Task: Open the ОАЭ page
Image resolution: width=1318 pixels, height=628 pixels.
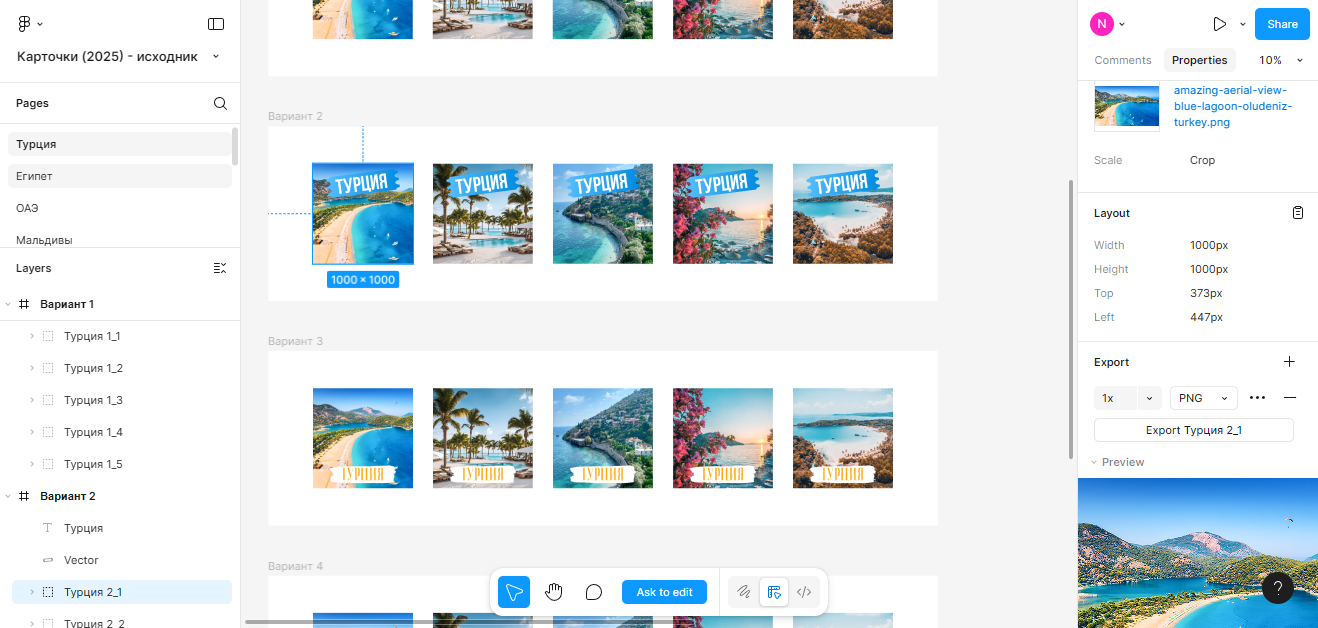Action: click(x=120, y=208)
